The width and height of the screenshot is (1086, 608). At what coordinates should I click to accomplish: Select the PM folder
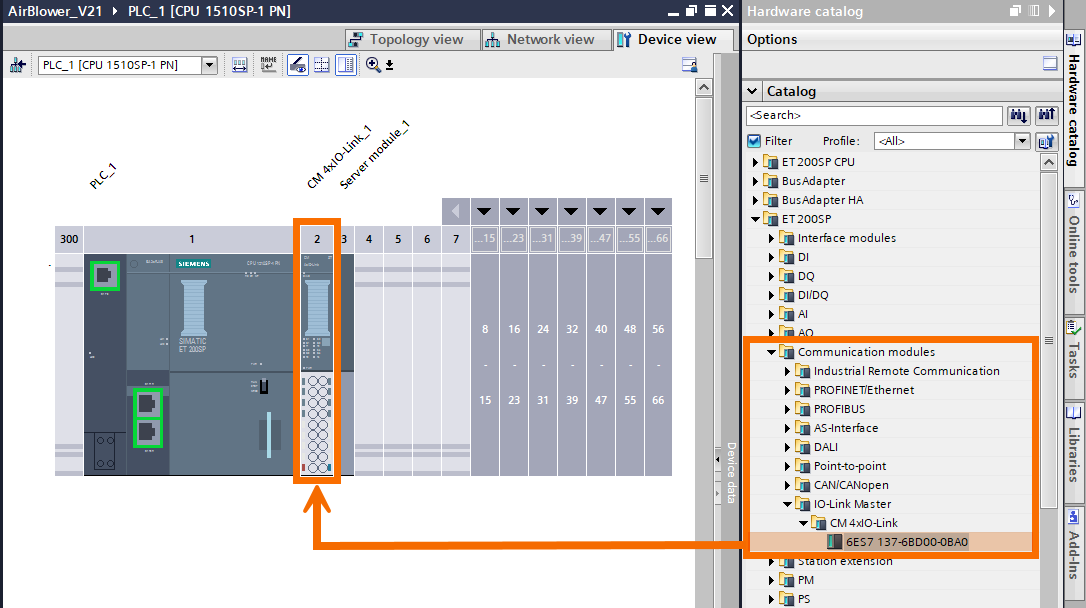(x=805, y=580)
